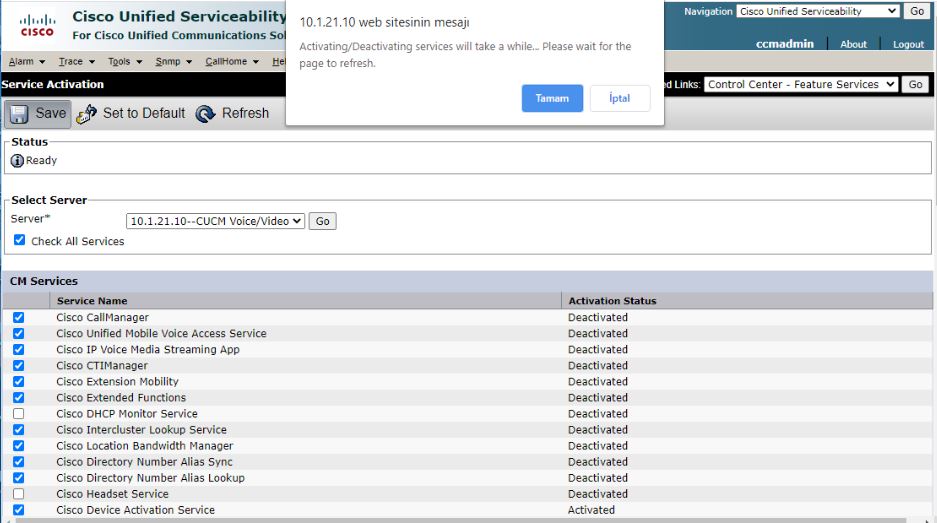Screen dimensions: 937x523
Task: Click the horizontal scrollbar at page bottom
Action: (x=460, y=521)
